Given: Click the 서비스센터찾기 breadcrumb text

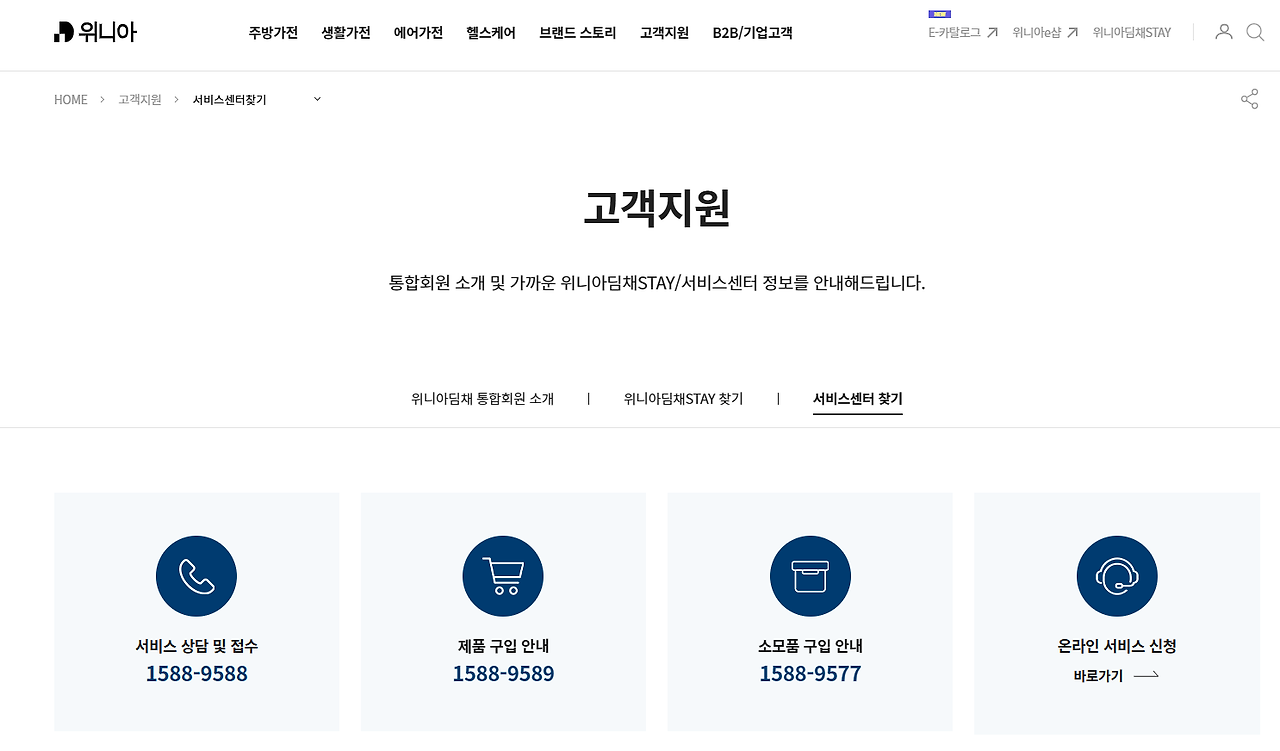Looking at the screenshot, I should click(x=230, y=100).
